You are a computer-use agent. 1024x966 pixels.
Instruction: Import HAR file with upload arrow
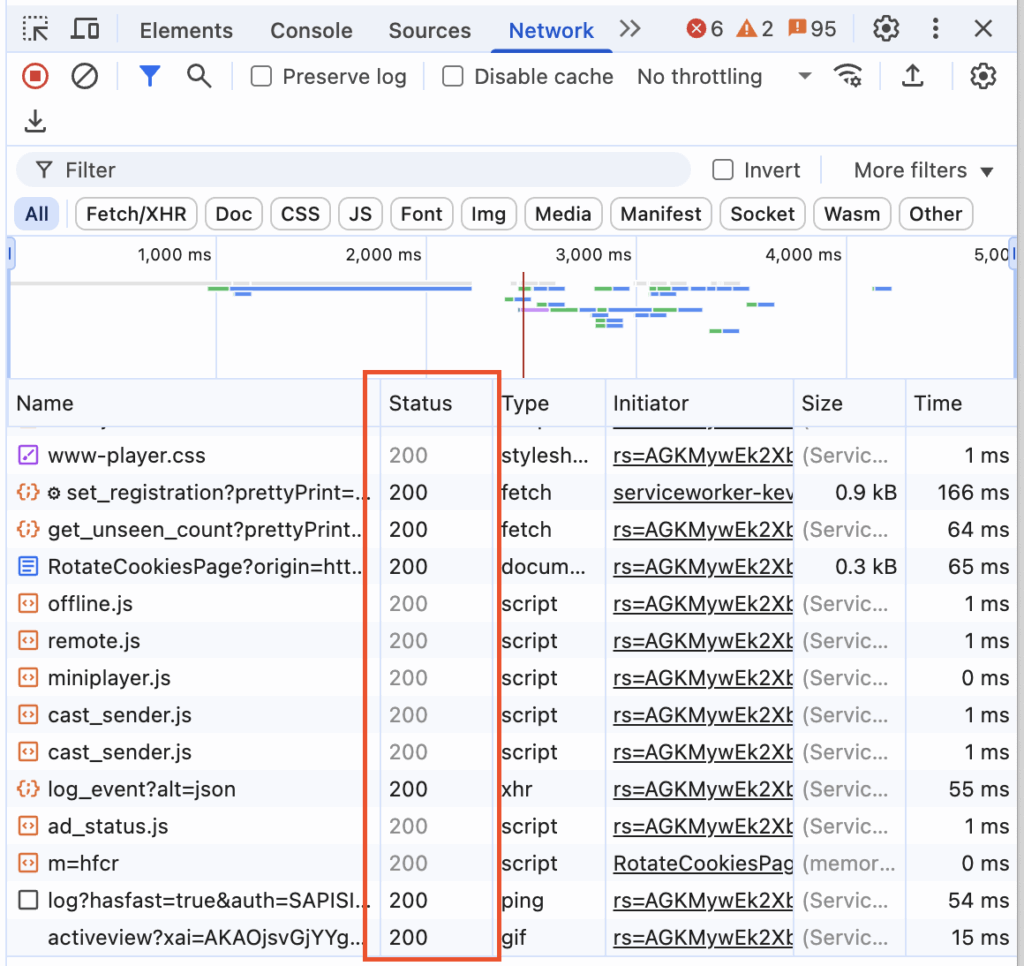(x=913, y=76)
